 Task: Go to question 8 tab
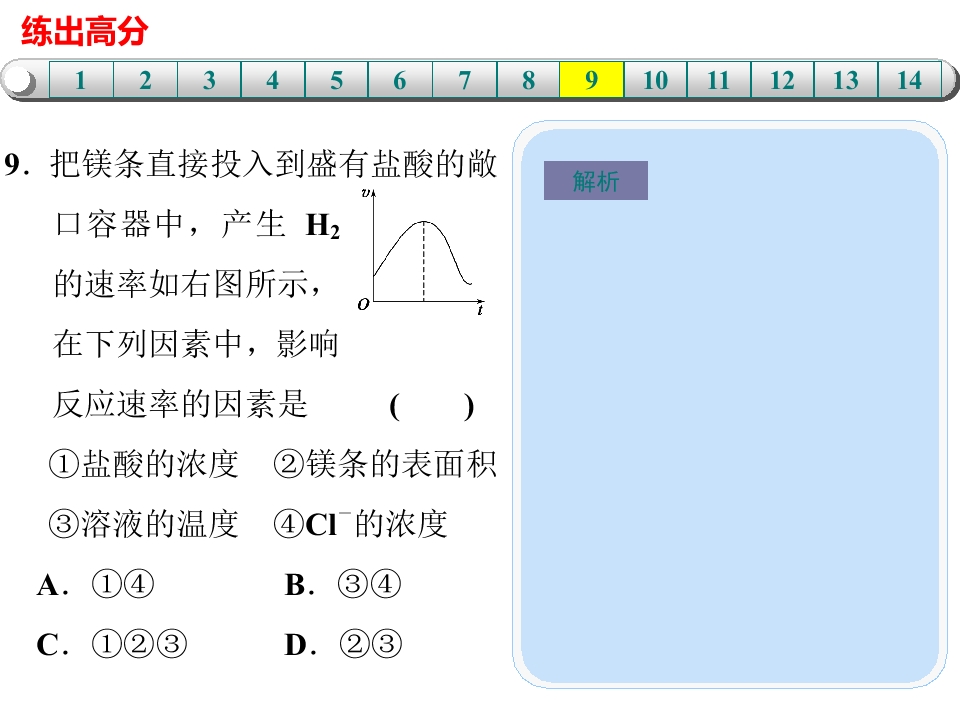click(x=528, y=80)
